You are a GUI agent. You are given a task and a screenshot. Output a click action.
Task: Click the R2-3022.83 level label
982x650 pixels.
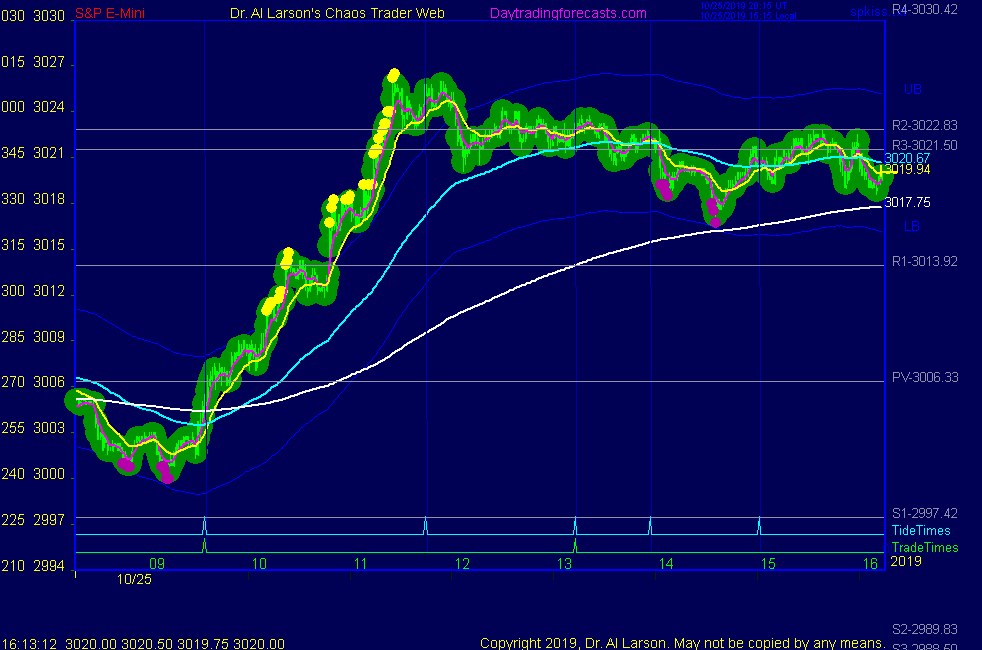click(924, 125)
